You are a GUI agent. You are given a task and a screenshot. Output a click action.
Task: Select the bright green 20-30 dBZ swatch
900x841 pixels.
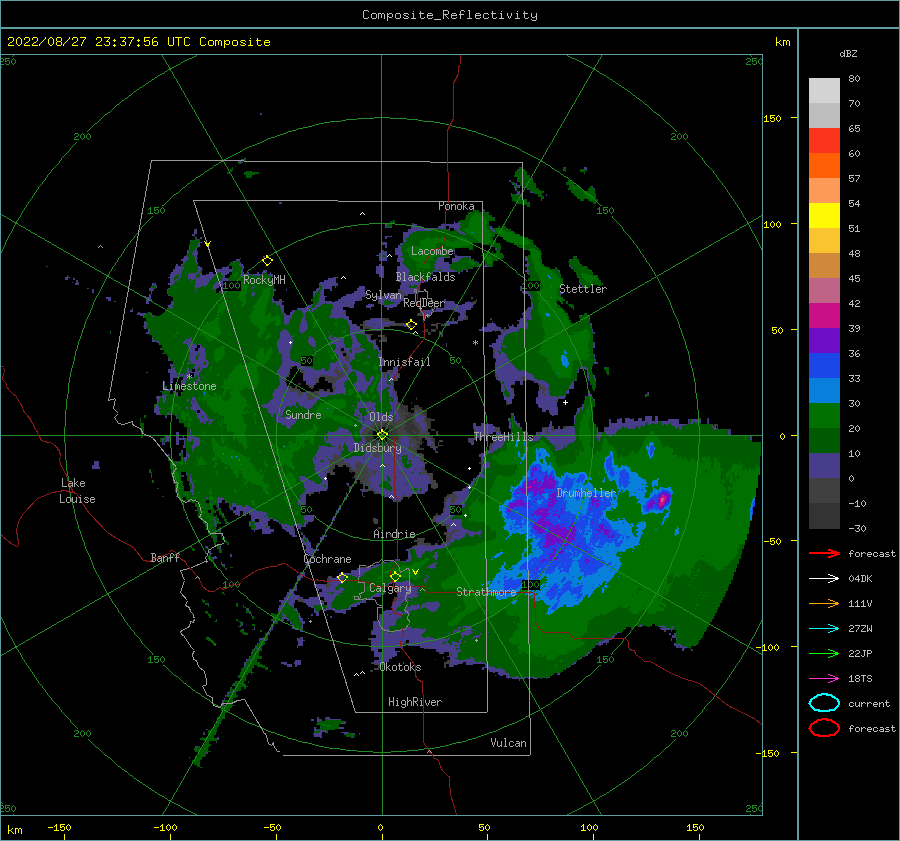tap(824, 415)
